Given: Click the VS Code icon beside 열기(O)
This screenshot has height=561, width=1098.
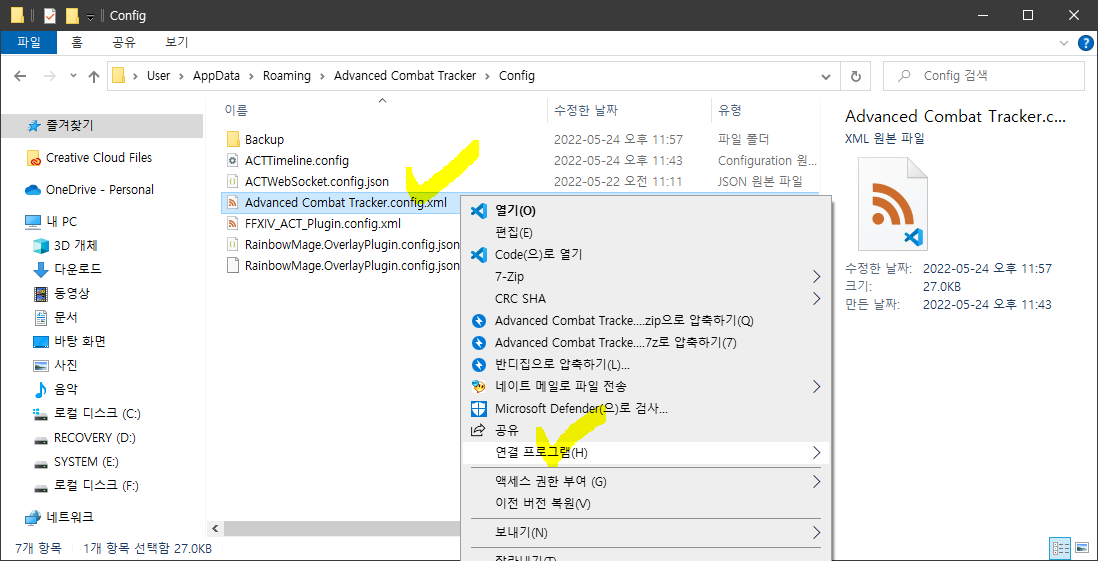Looking at the screenshot, I should pyautogui.click(x=479, y=210).
